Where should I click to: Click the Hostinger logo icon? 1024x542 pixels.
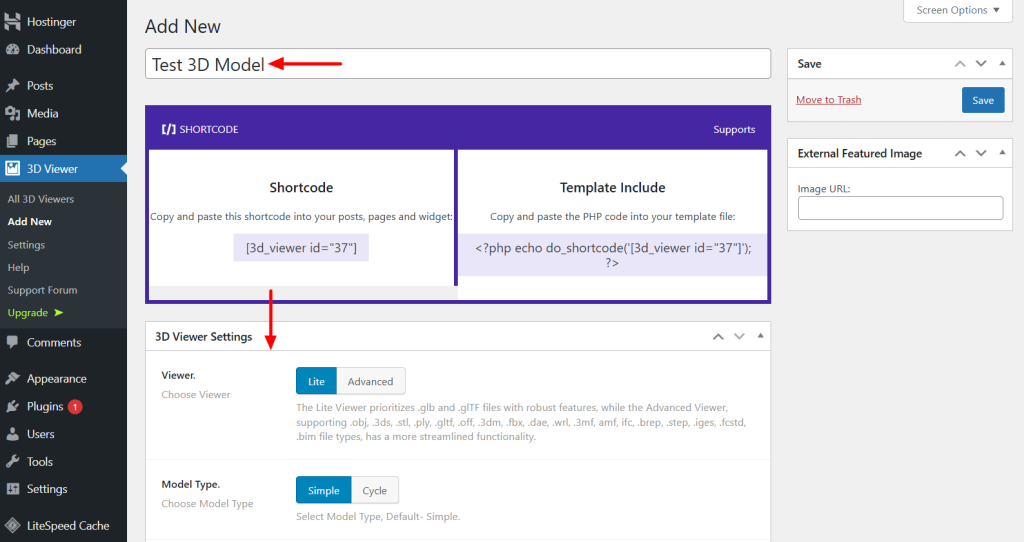[x=12, y=22]
